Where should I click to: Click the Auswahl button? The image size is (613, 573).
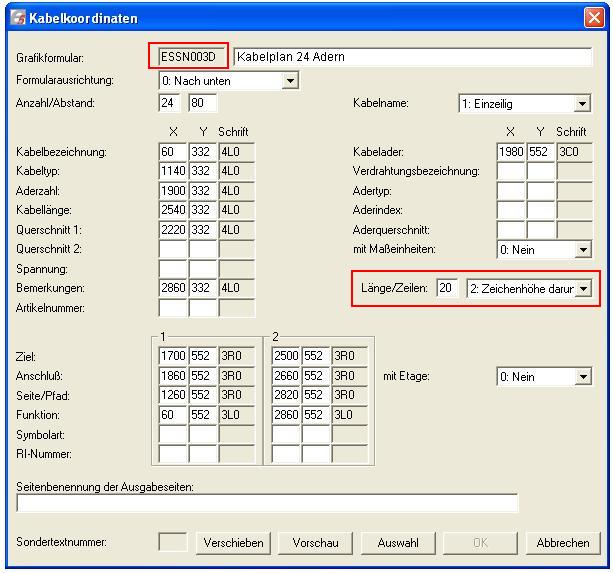(x=398, y=543)
